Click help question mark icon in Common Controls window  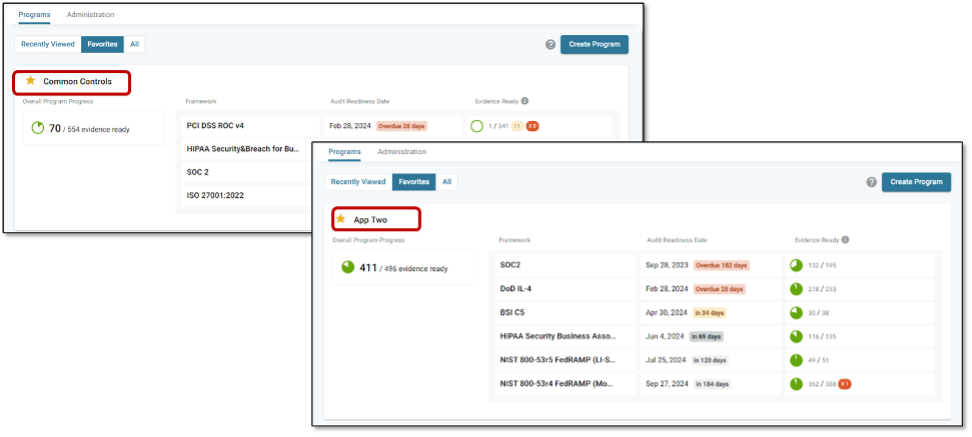550,44
